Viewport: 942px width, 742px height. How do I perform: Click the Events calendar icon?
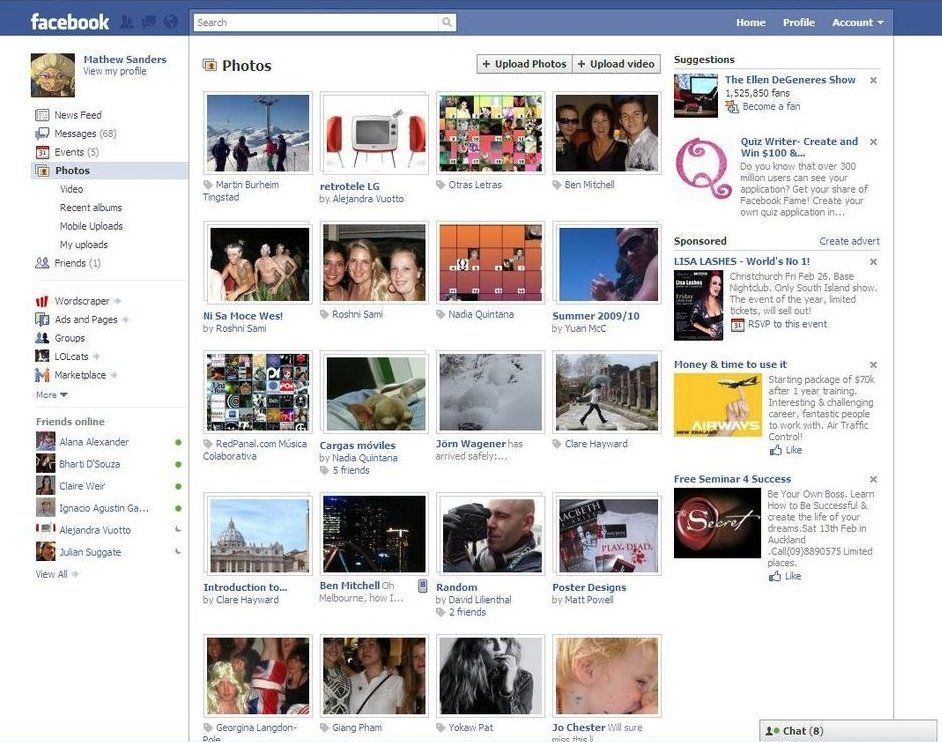pyautogui.click(x=42, y=152)
